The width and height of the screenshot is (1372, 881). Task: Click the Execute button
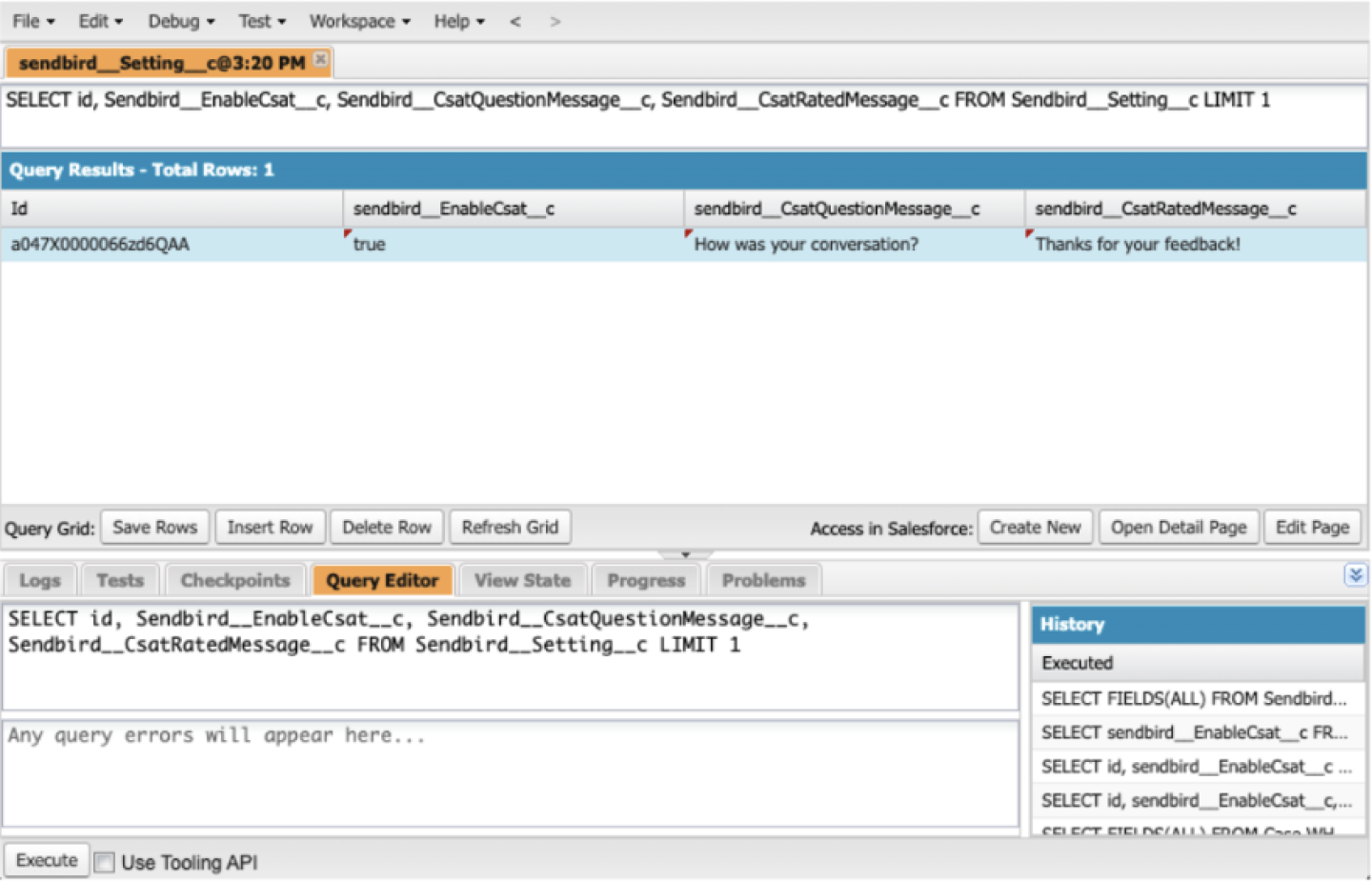(47, 860)
